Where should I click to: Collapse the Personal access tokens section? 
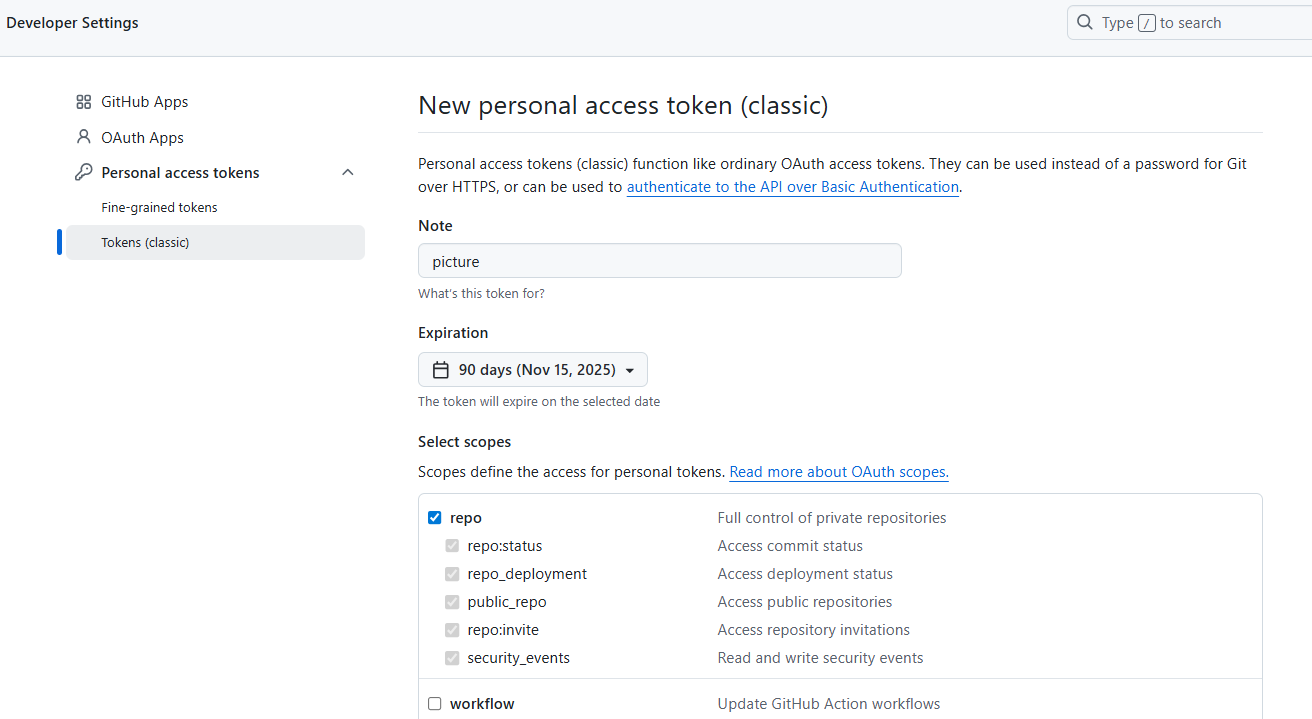click(348, 172)
